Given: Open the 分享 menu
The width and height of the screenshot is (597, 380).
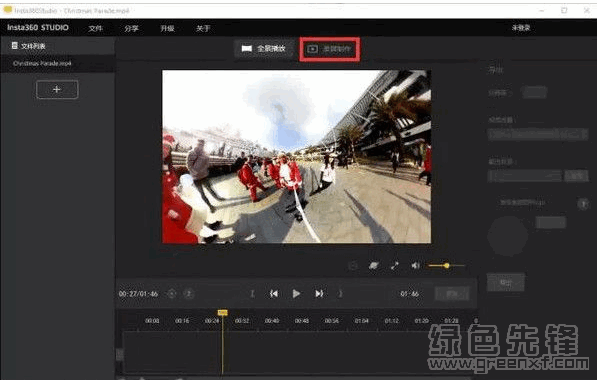Looking at the screenshot, I should tap(131, 28).
